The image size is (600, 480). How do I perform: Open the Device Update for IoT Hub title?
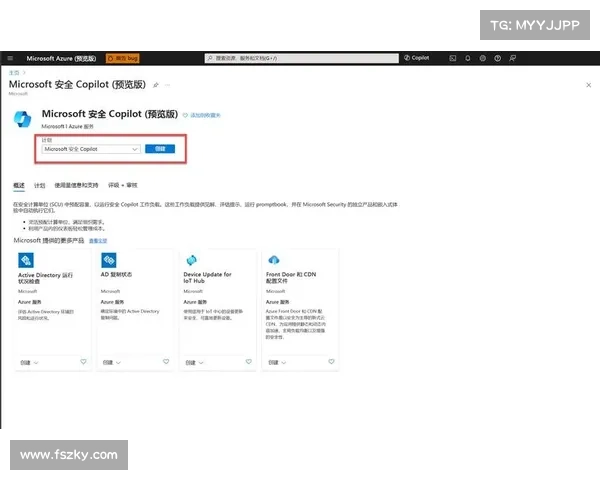click(207, 278)
